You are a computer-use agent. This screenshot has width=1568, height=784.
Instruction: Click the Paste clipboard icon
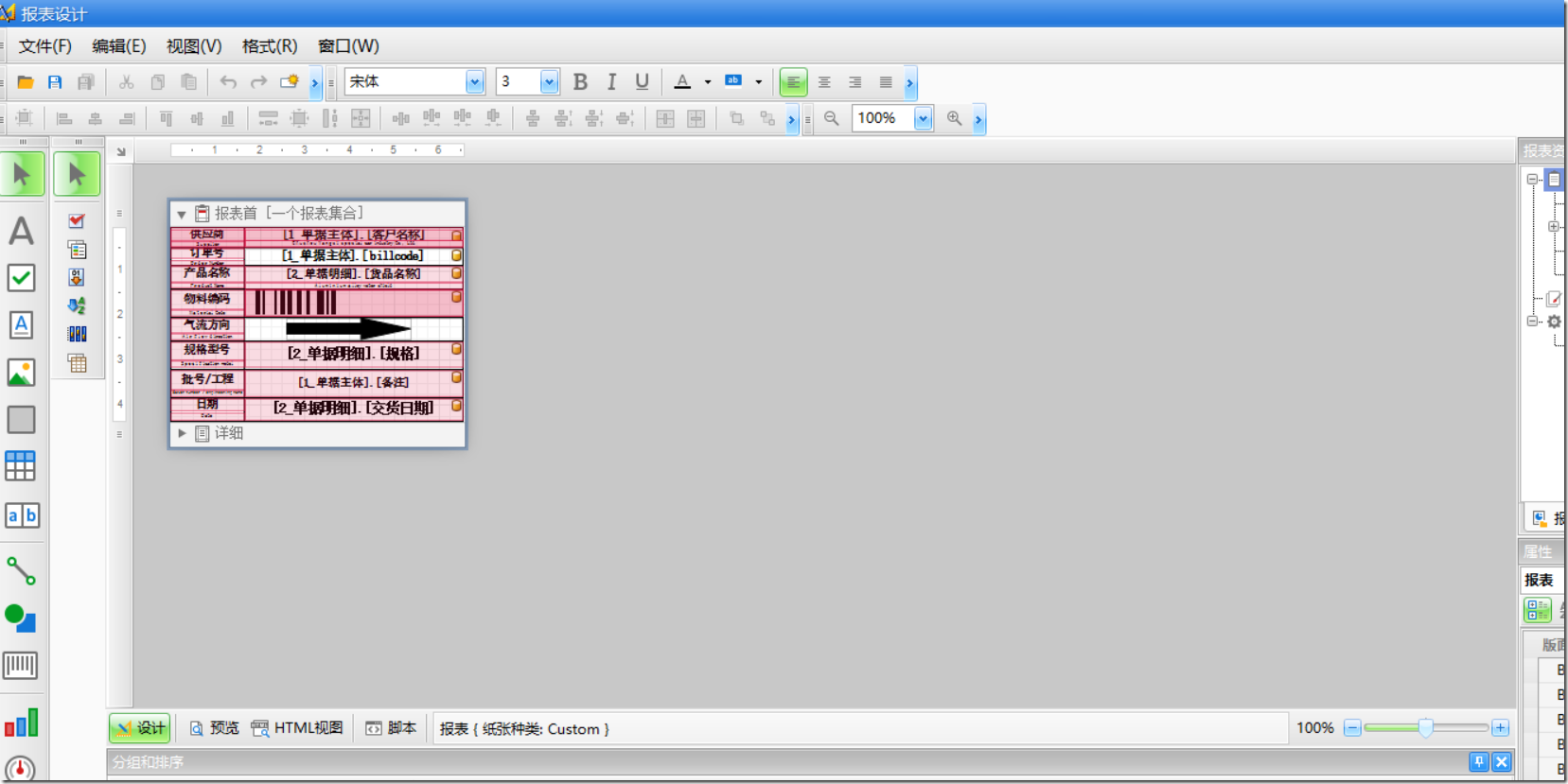(x=188, y=82)
